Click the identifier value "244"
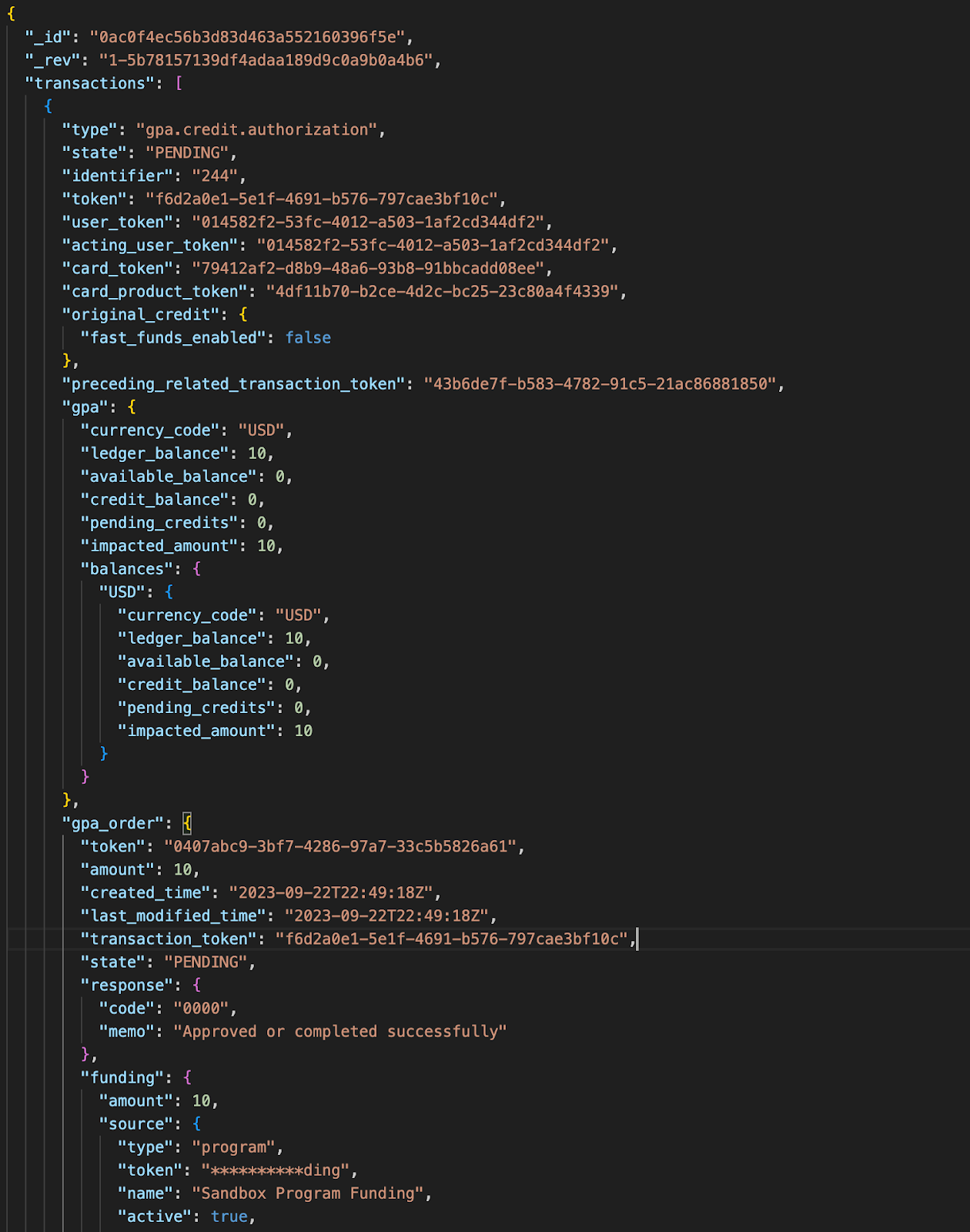This screenshot has width=970, height=1232. (x=215, y=176)
